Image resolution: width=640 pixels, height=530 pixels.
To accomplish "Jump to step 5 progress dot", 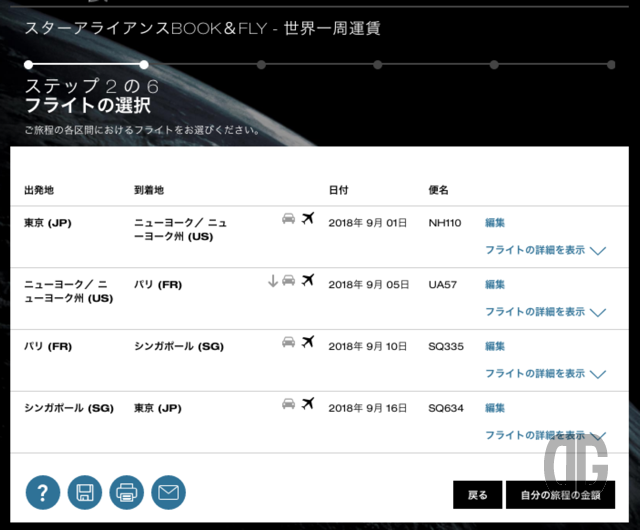I will point(494,65).
